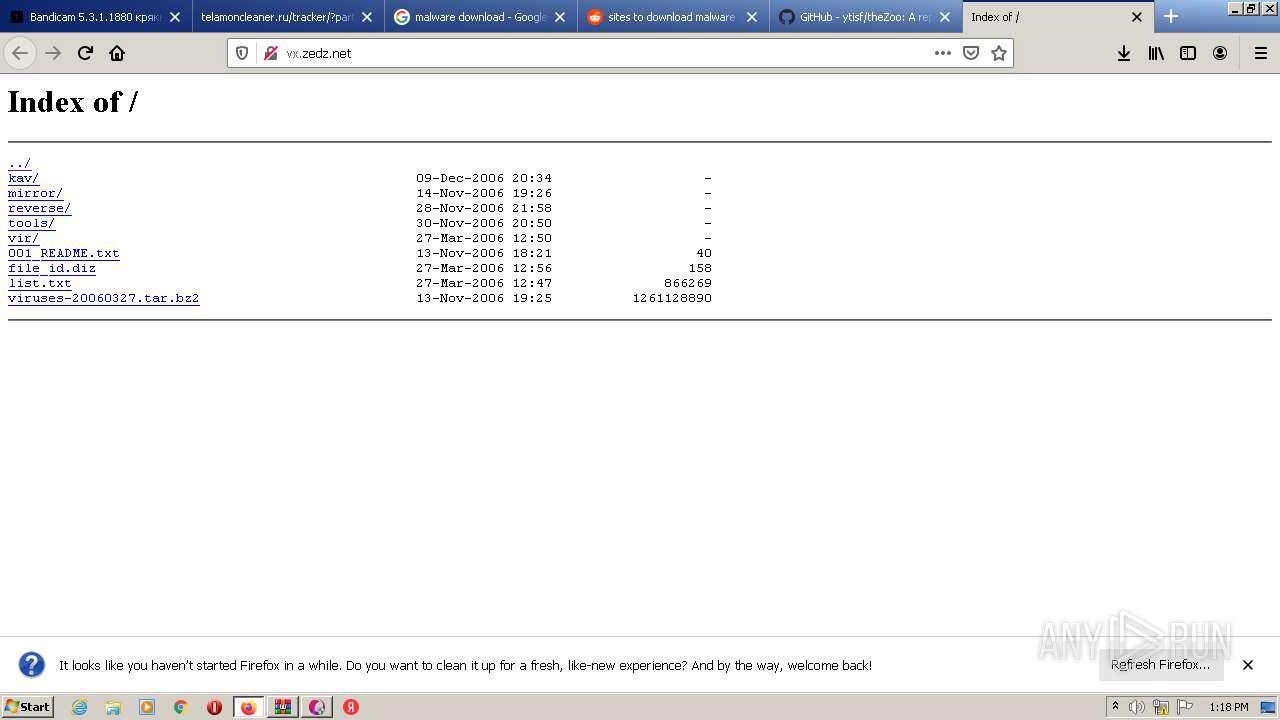
Task: Open the downloads arrow panel
Action: coord(1124,53)
